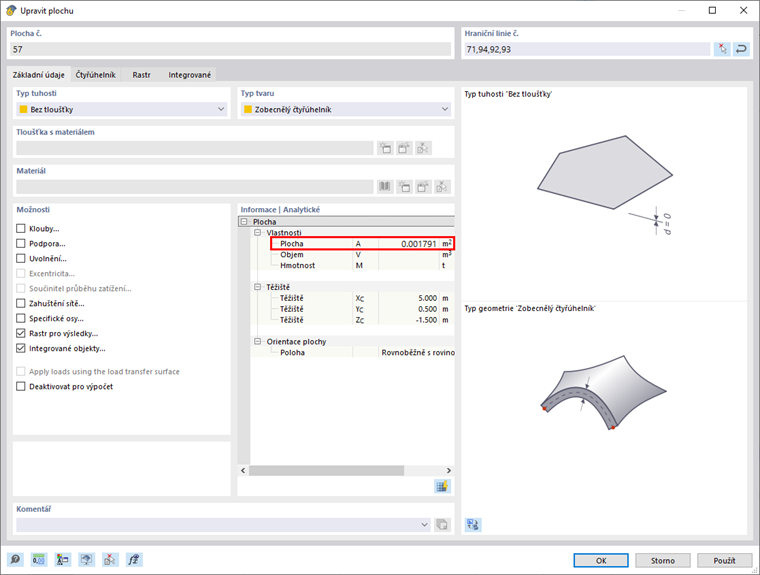The height and width of the screenshot is (575, 760).
Task: Switch to the Integrované tab
Action: click(190, 75)
